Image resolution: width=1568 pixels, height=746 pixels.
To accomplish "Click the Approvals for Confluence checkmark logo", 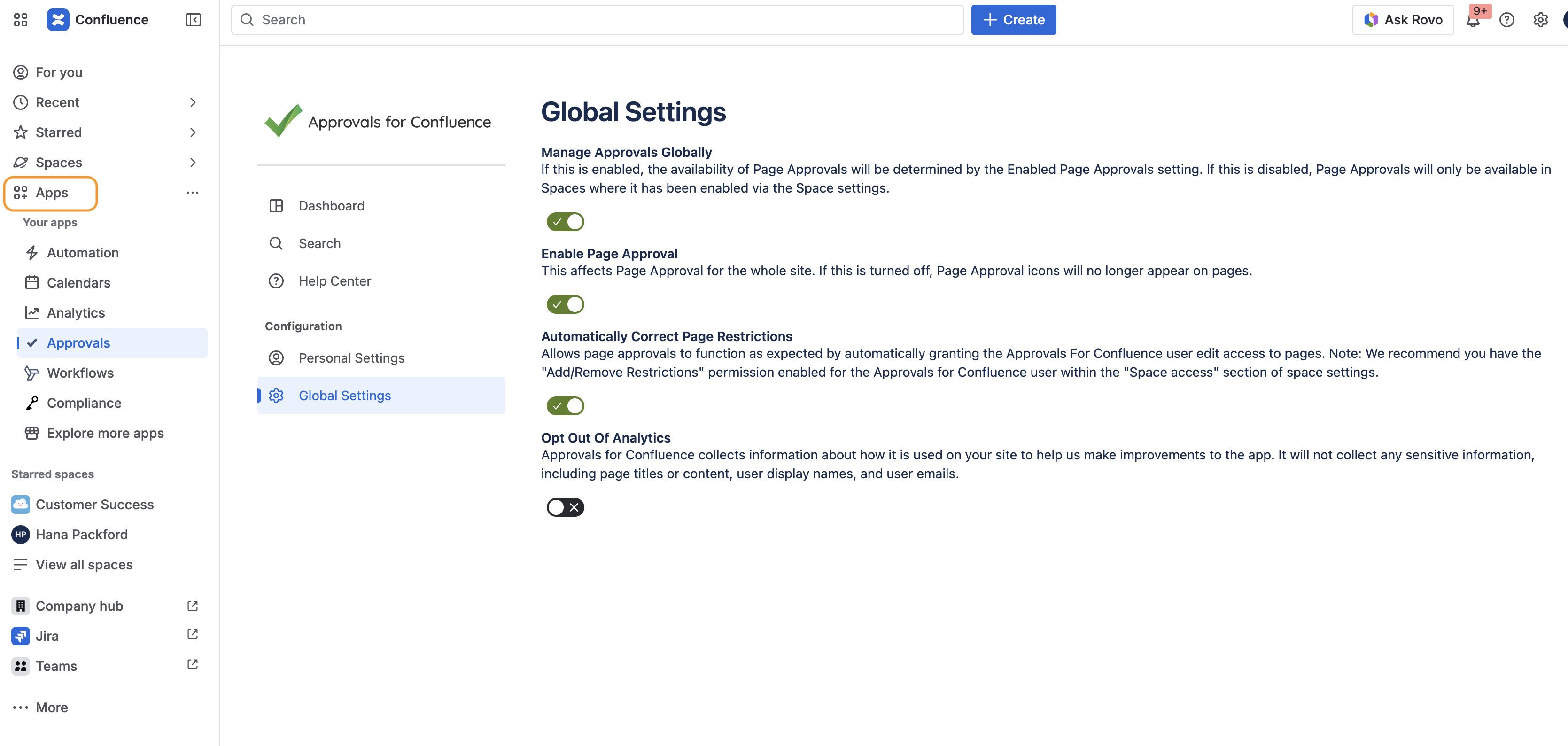I will click(x=284, y=120).
